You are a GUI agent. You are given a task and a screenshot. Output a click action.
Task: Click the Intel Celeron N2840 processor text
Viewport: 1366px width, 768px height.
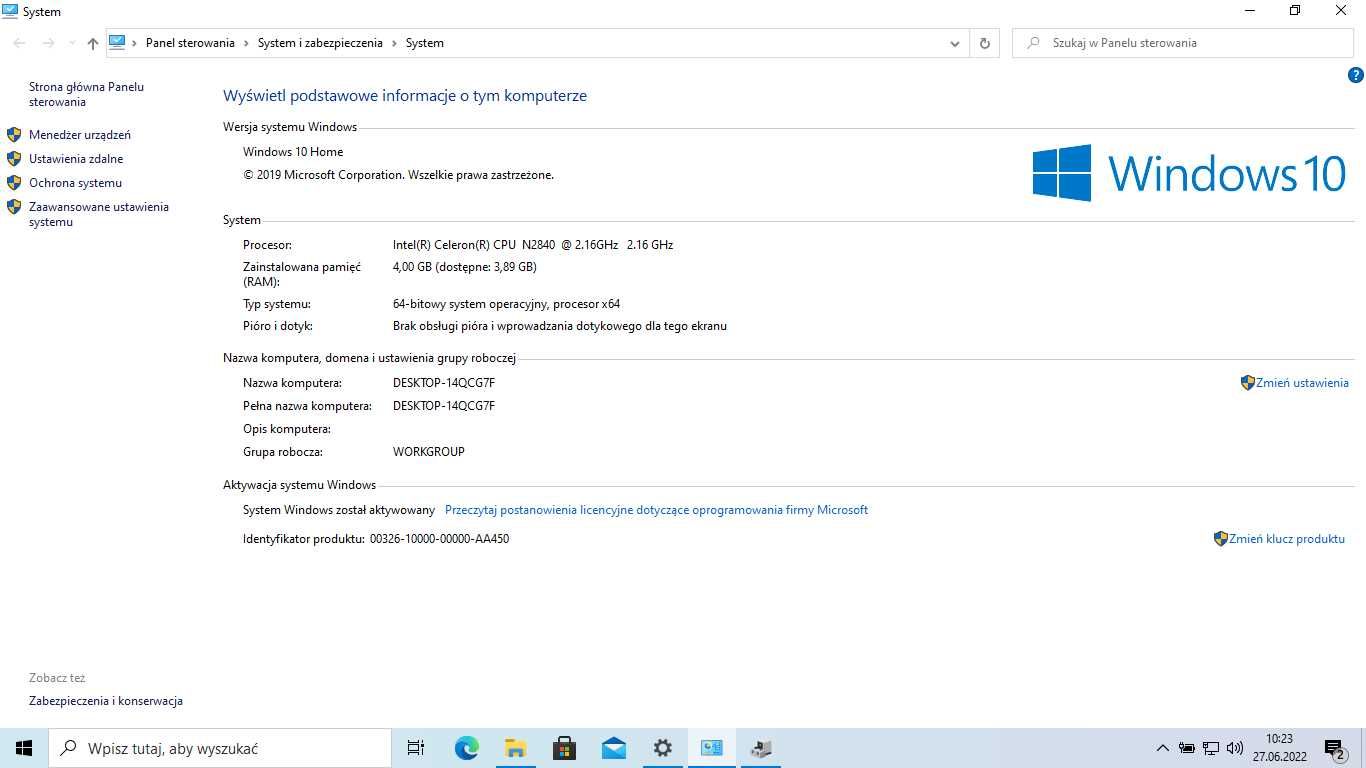pos(533,245)
